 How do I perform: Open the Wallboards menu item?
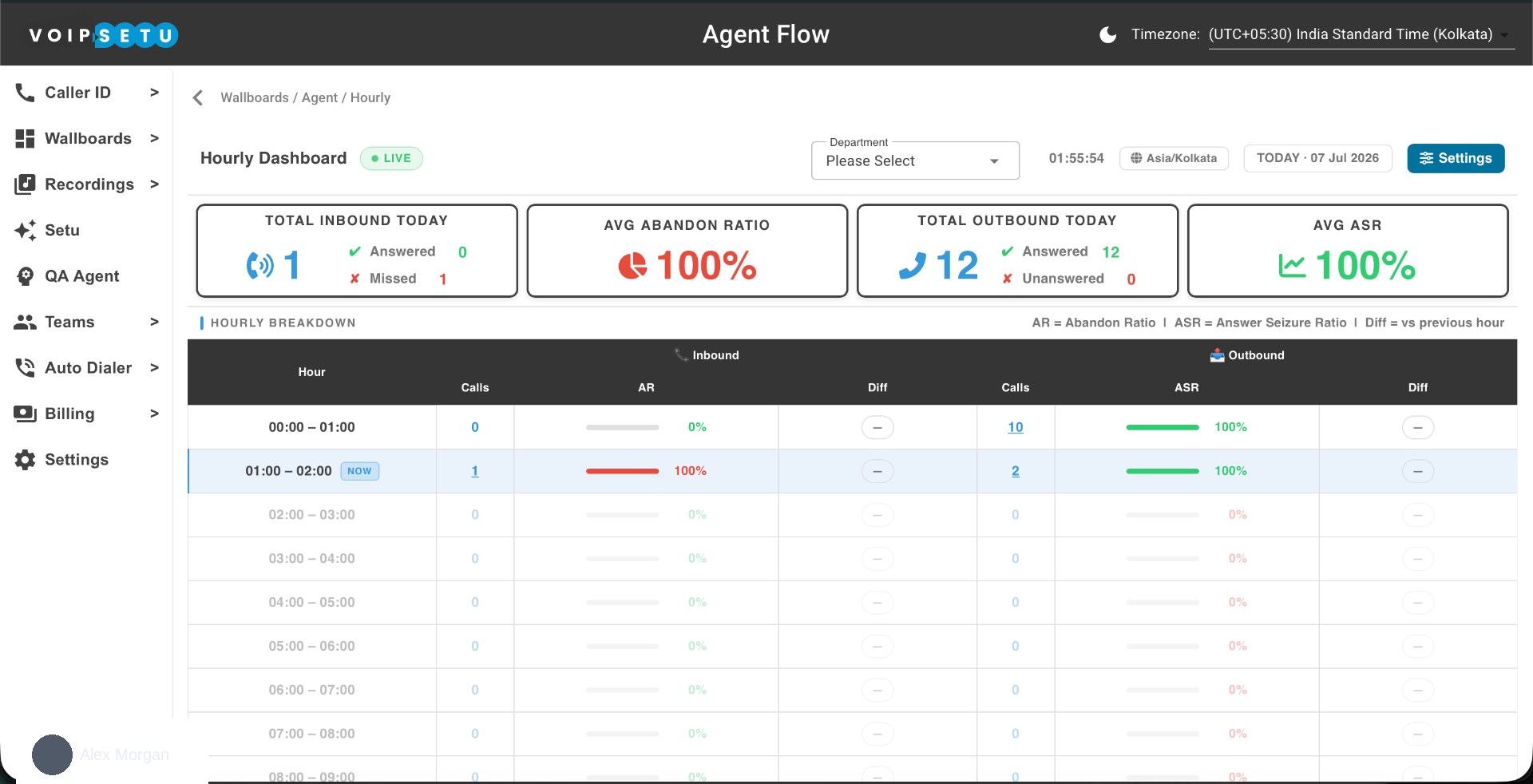(86, 139)
